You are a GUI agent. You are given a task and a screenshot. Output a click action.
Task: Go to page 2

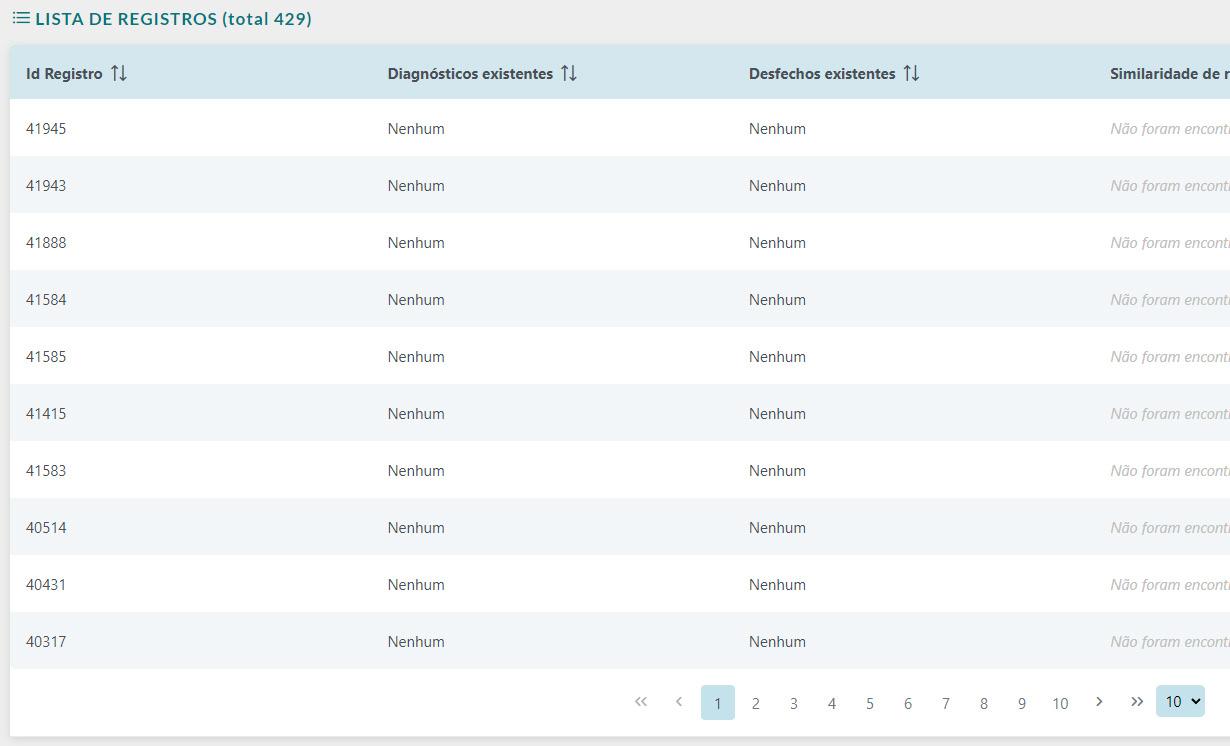click(x=756, y=702)
